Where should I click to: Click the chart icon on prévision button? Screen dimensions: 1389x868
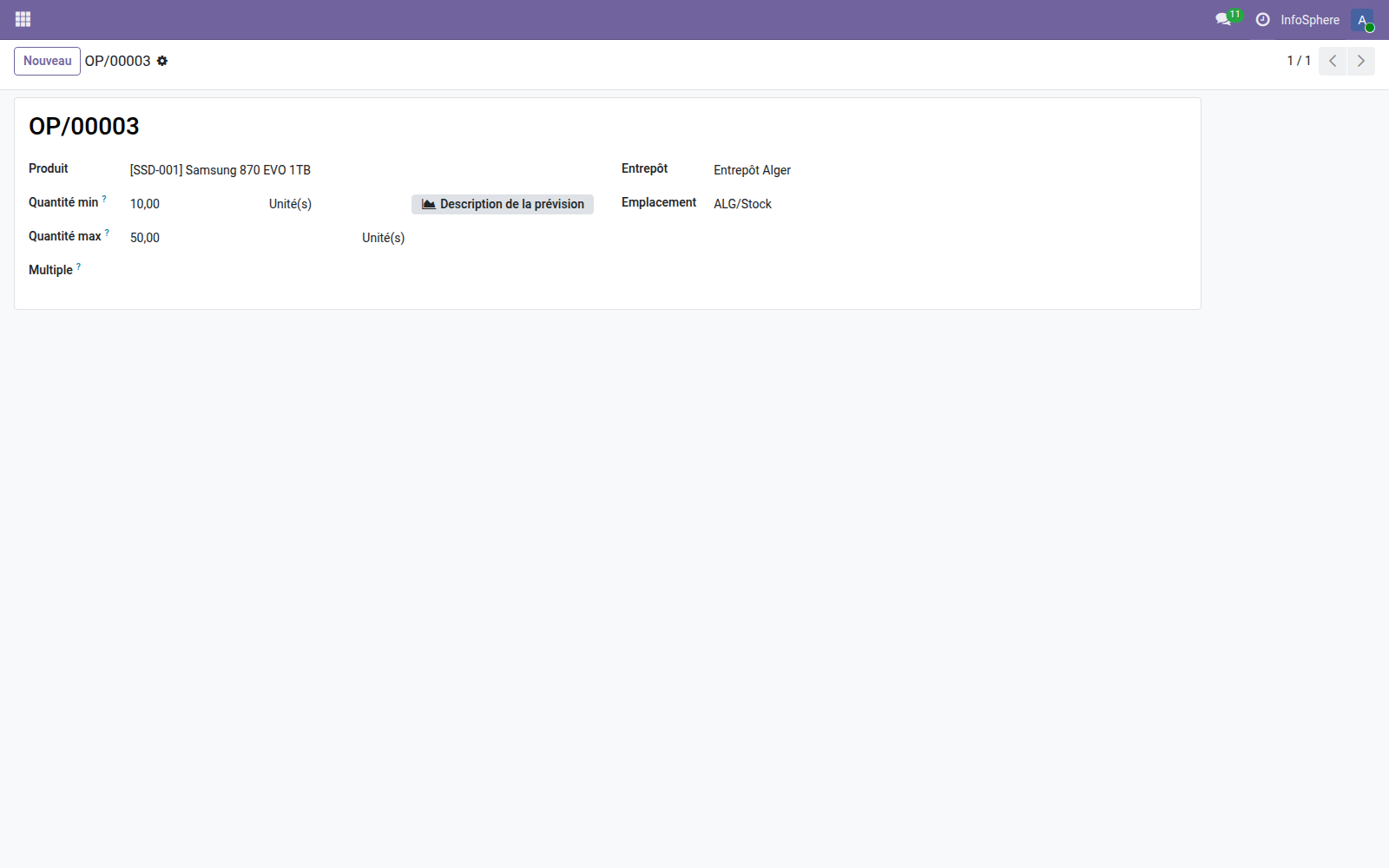(427, 203)
